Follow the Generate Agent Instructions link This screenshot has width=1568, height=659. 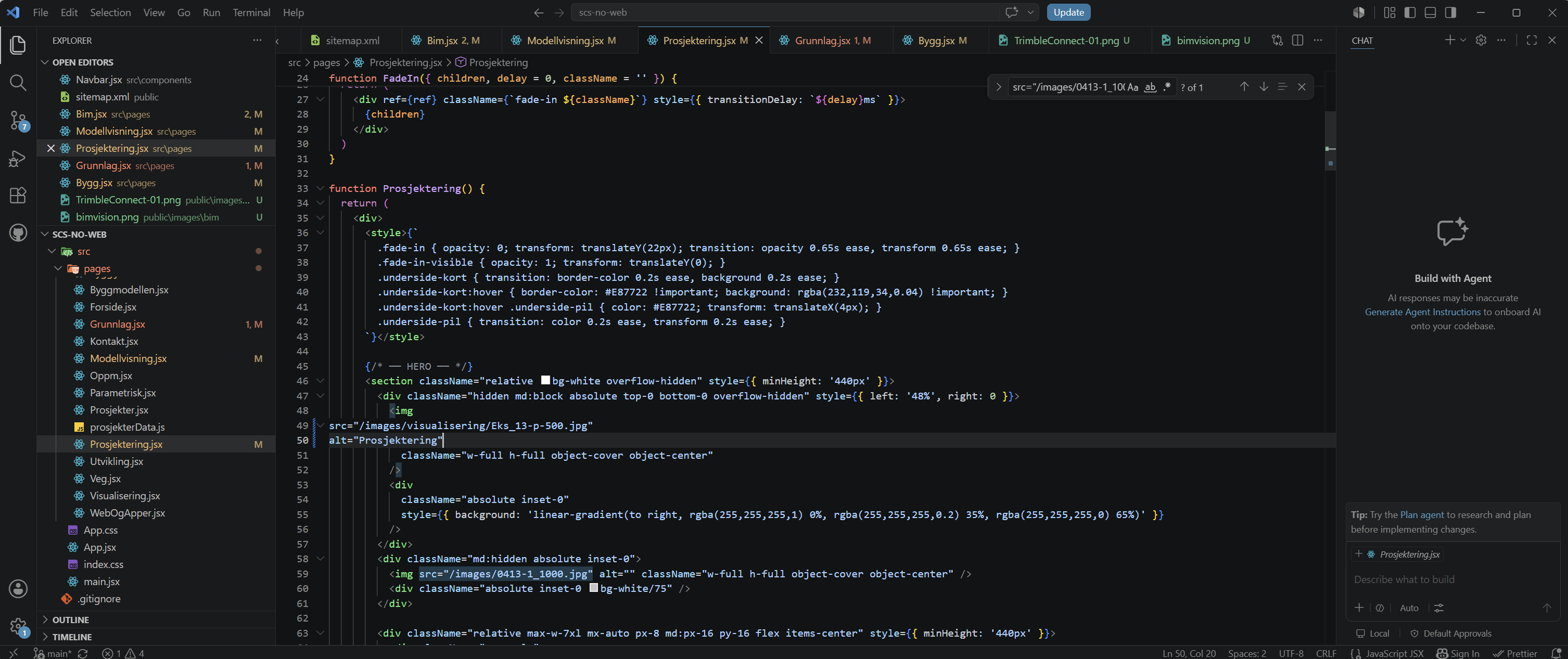(x=1422, y=312)
